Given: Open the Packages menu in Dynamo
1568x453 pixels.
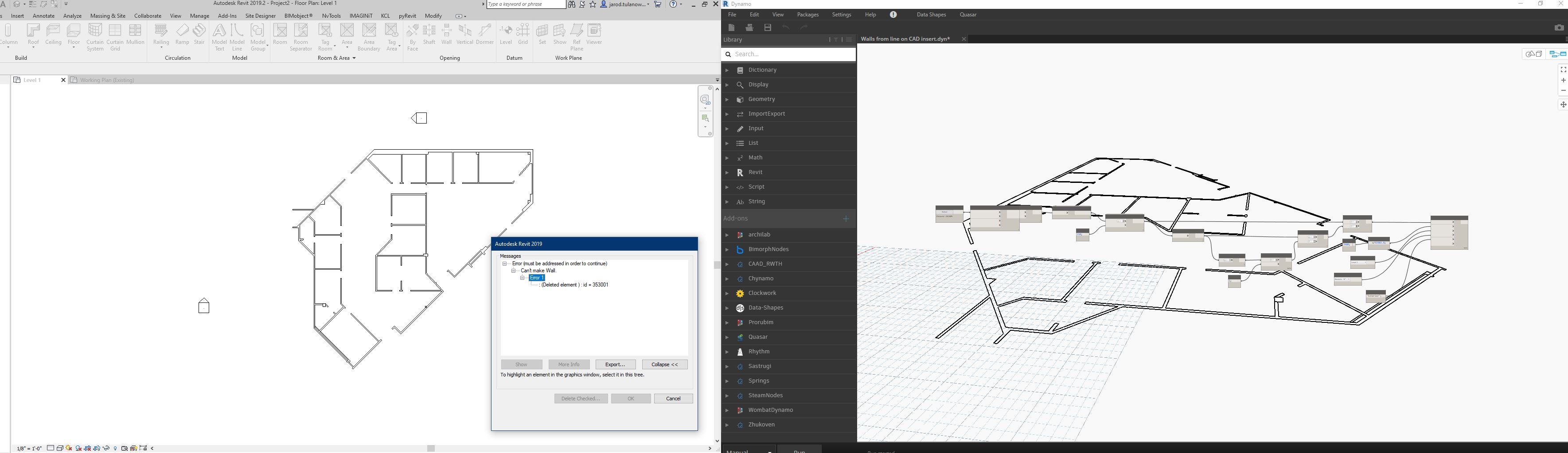Looking at the screenshot, I should coord(808,15).
